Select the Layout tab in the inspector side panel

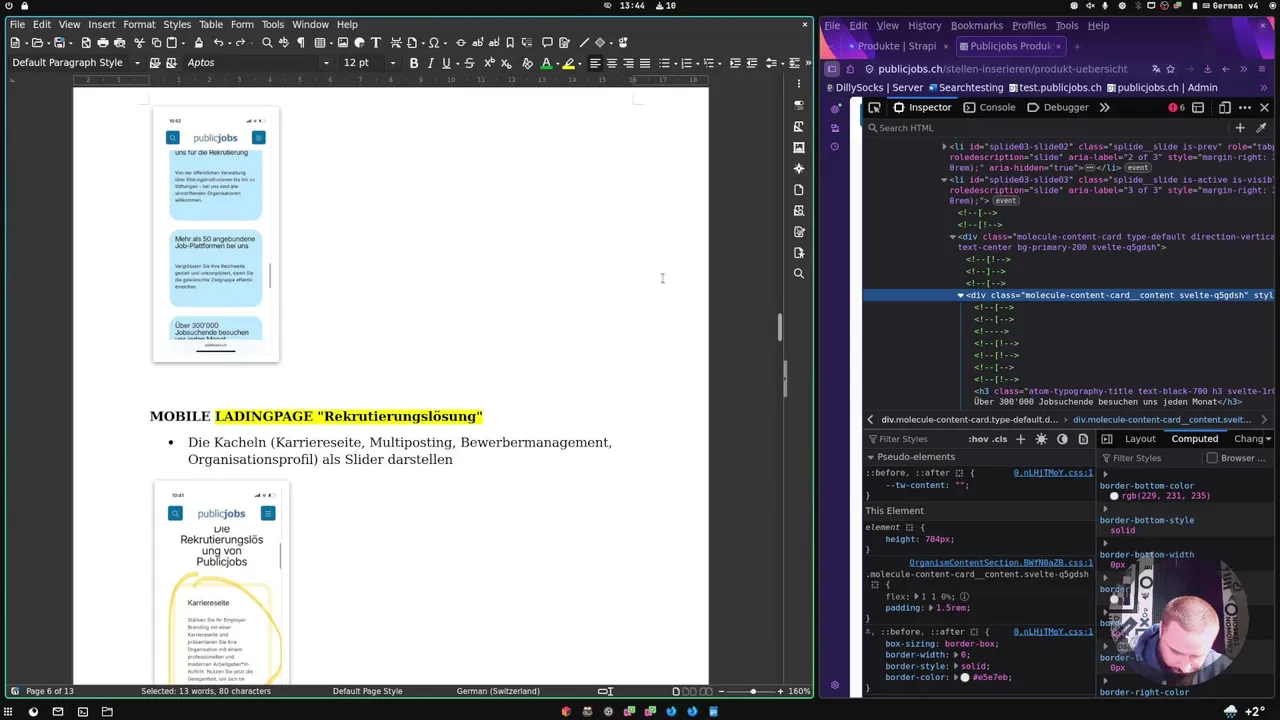1140,439
